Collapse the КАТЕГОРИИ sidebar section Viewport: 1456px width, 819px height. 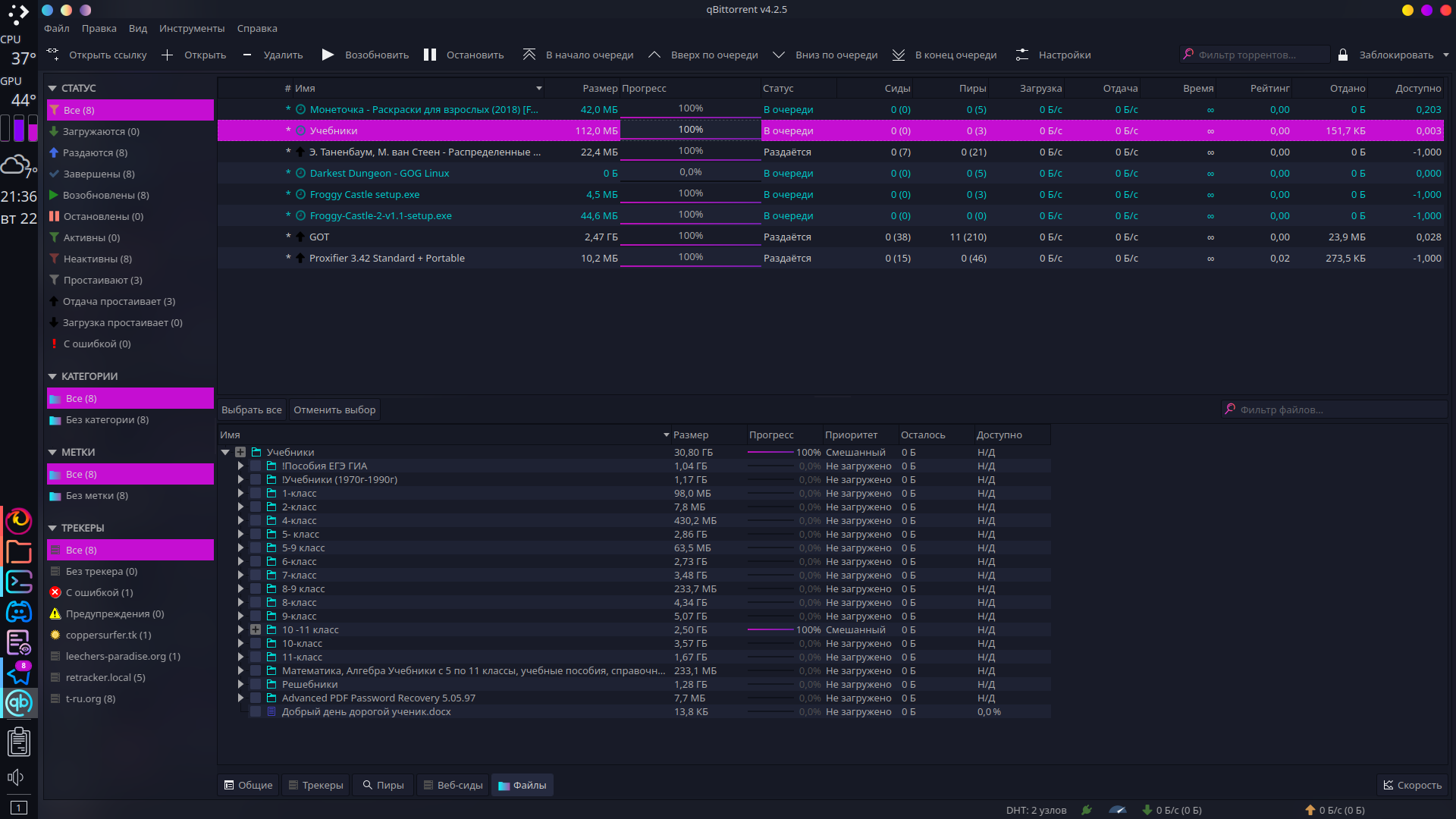pyautogui.click(x=52, y=376)
